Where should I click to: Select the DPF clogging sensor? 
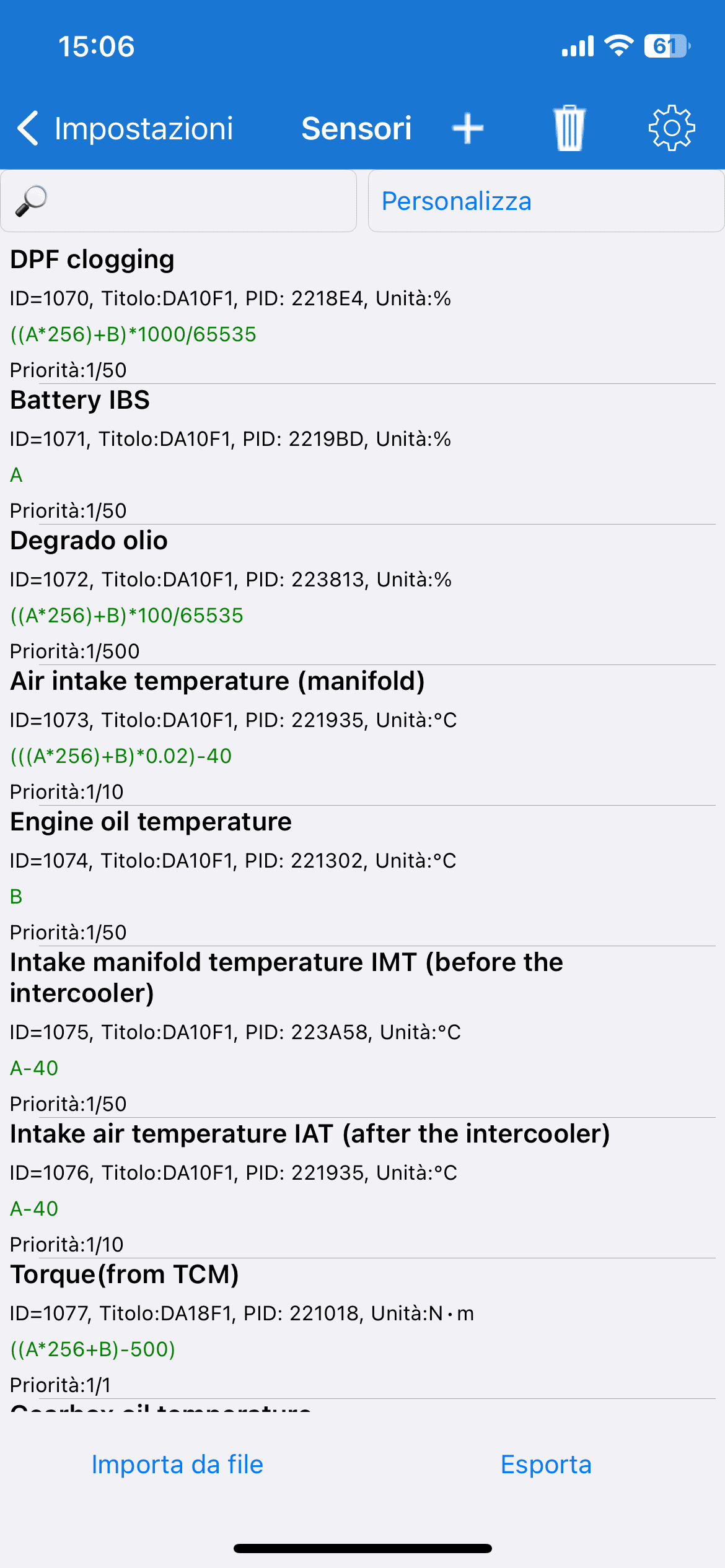(x=362, y=313)
